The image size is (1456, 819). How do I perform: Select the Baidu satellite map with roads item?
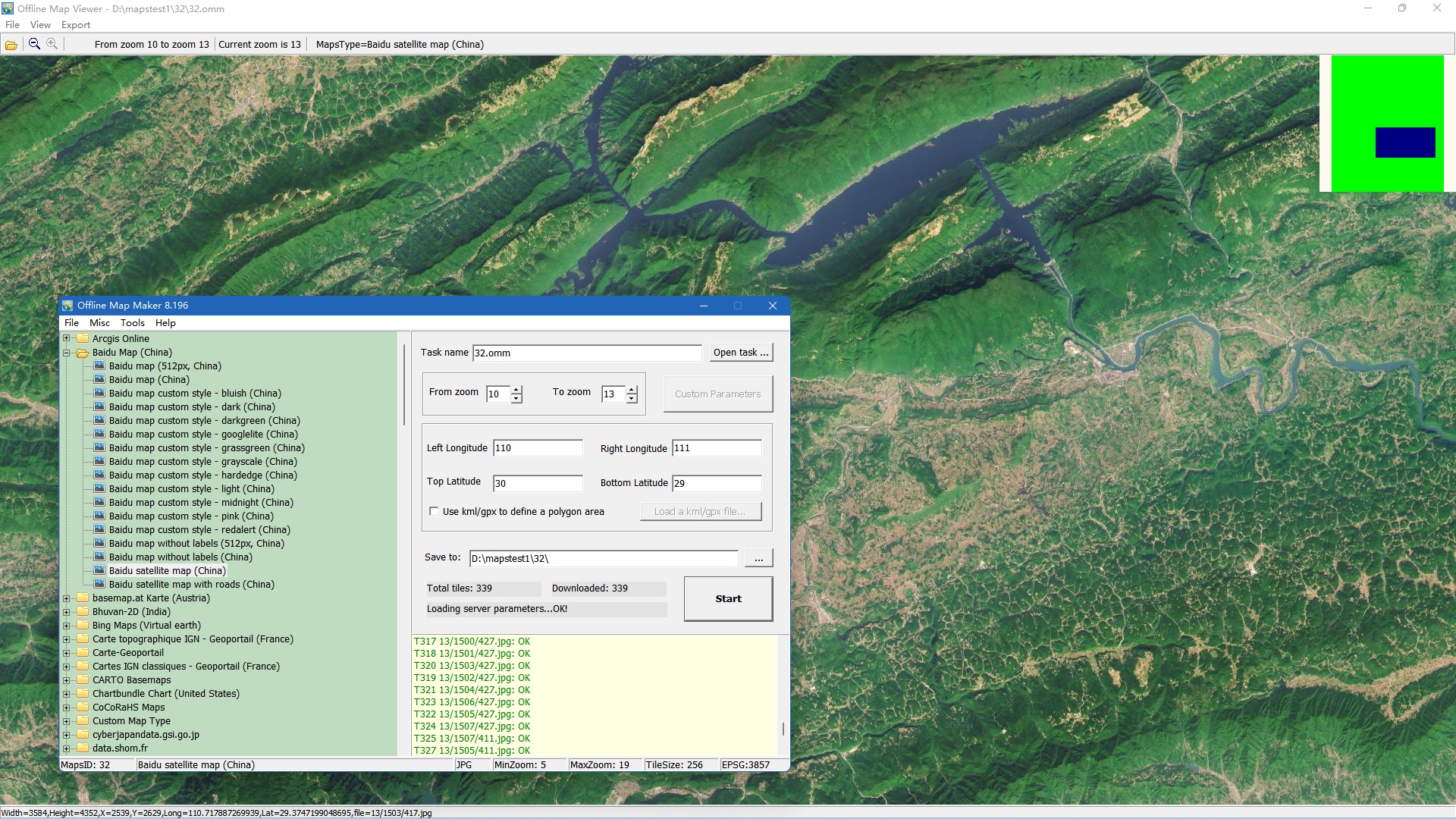[x=191, y=585]
